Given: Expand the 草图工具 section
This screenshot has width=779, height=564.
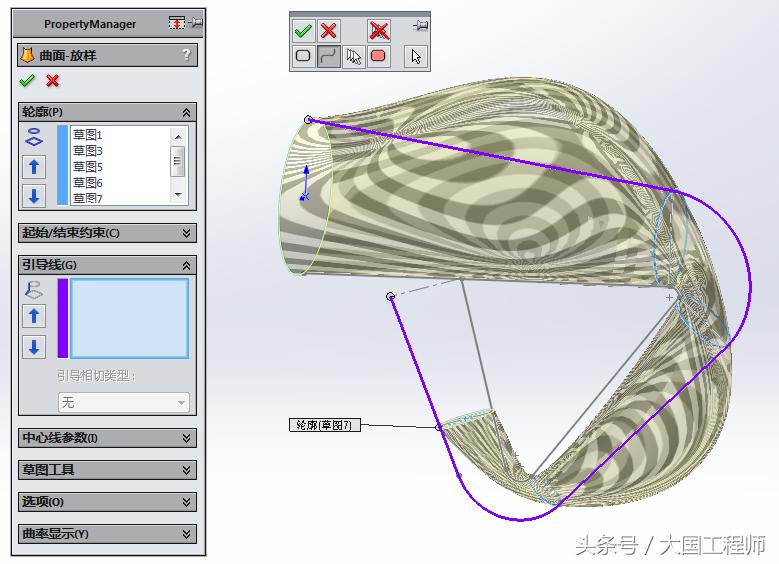Looking at the screenshot, I should point(186,470).
